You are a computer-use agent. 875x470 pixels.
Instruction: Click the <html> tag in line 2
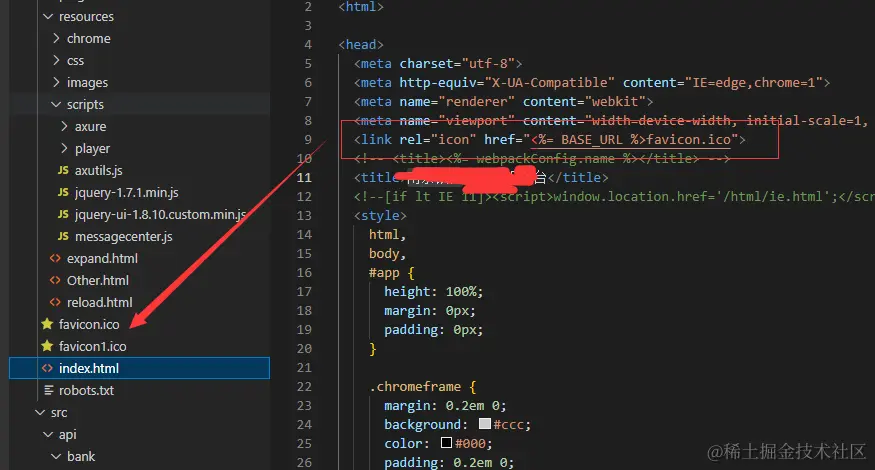361,7
